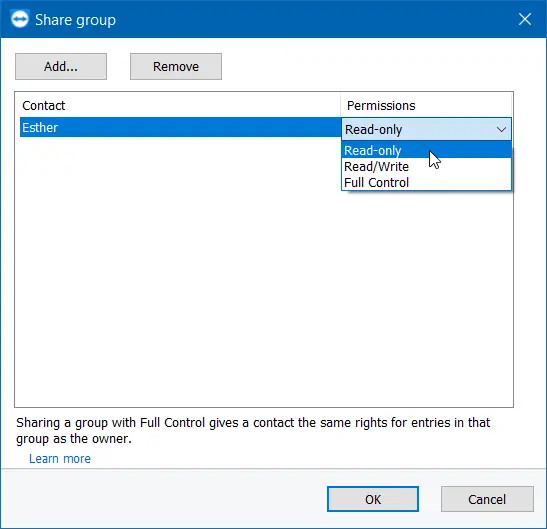Cancel the Share group dialog
Screen dimensions: 547x529
tap(487, 499)
